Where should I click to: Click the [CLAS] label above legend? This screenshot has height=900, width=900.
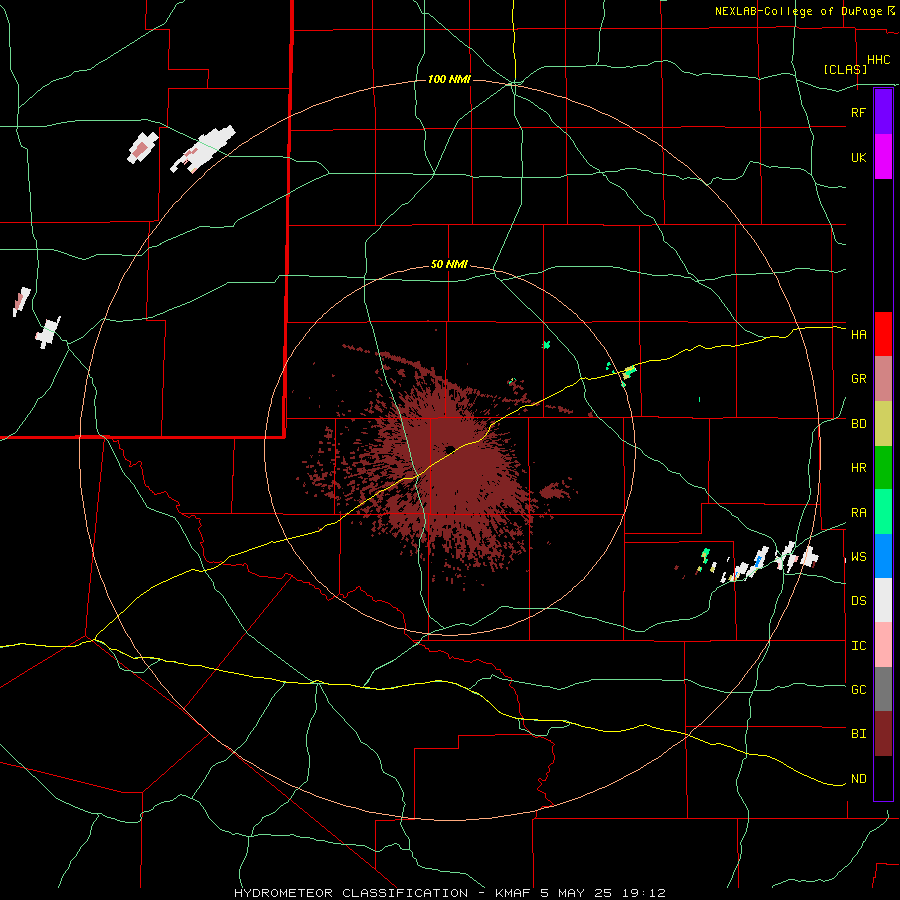pos(845,69)
